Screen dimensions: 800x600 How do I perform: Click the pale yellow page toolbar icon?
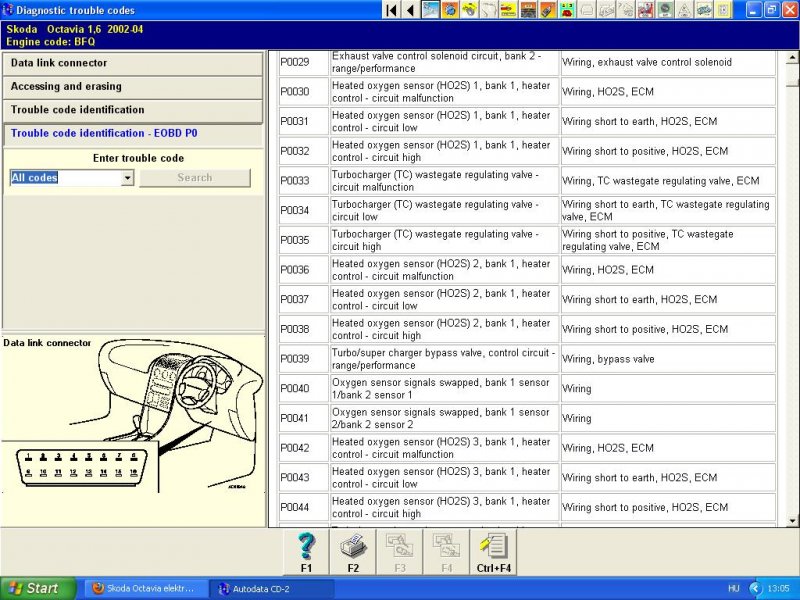[723, 10]
